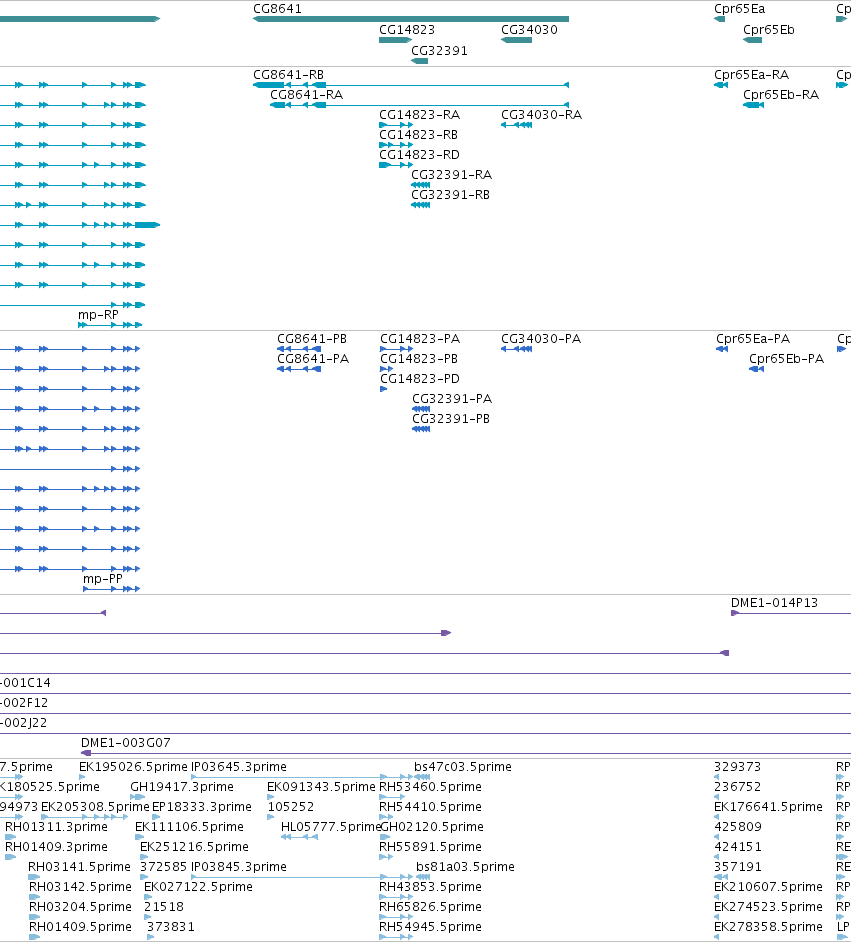This screenshot has height=942, width=851.
Task: Click EST GH19417.3prime
Action: 138,797
